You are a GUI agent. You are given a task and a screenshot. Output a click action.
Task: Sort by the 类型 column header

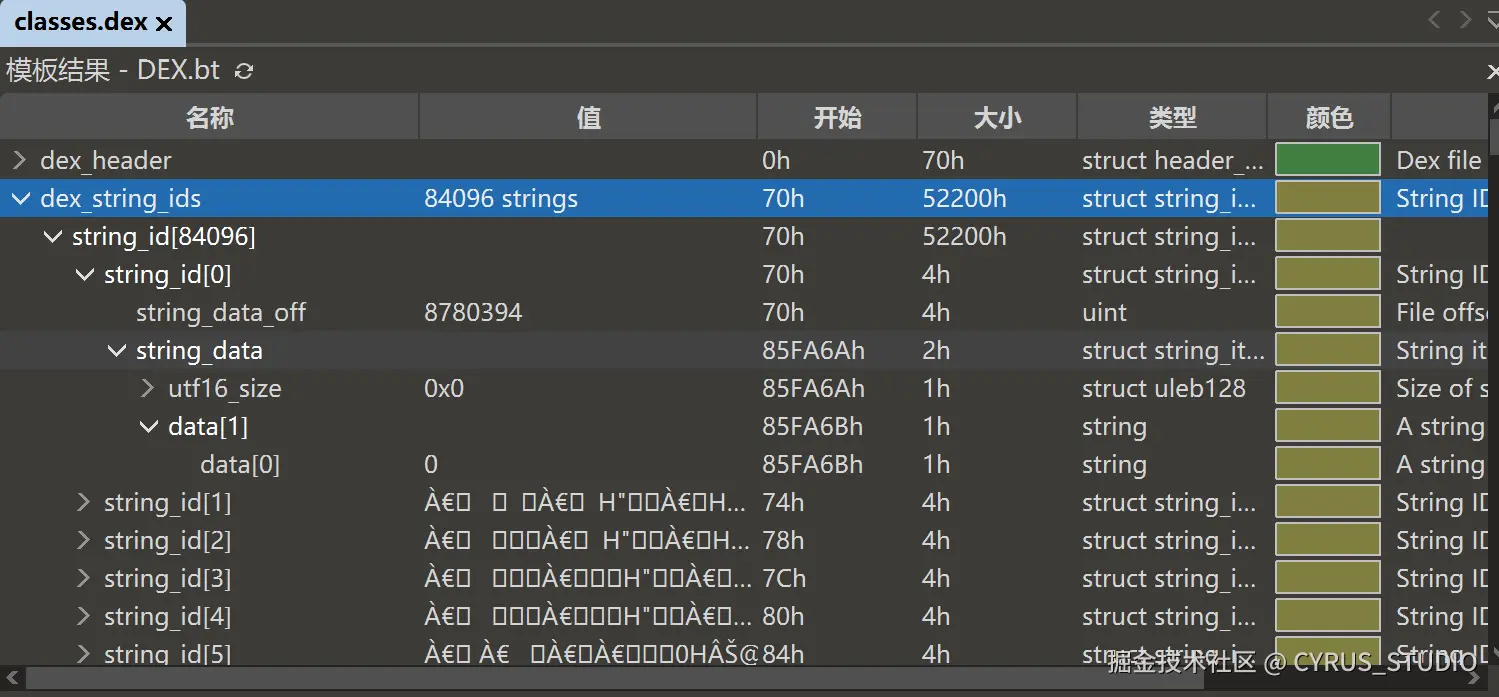(x=1172, y=117)
